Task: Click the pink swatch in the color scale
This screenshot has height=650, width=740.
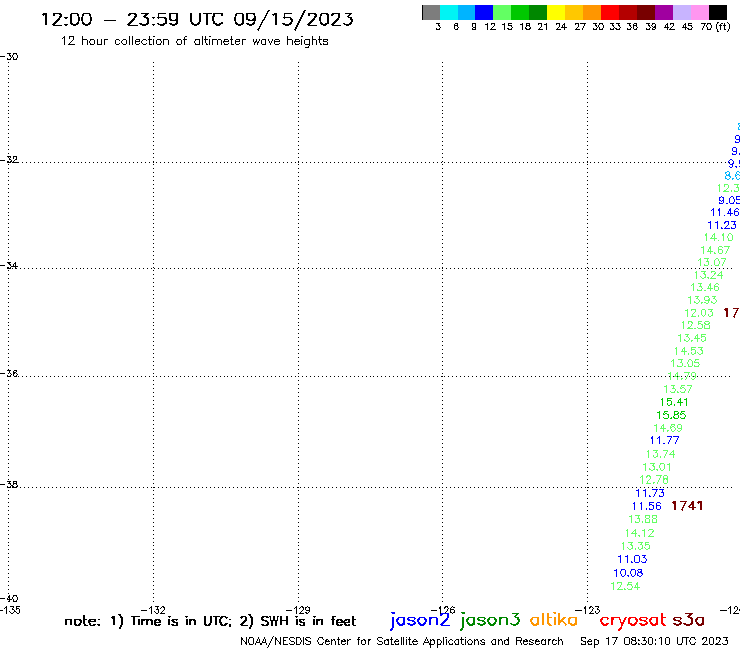Action: 699,12
